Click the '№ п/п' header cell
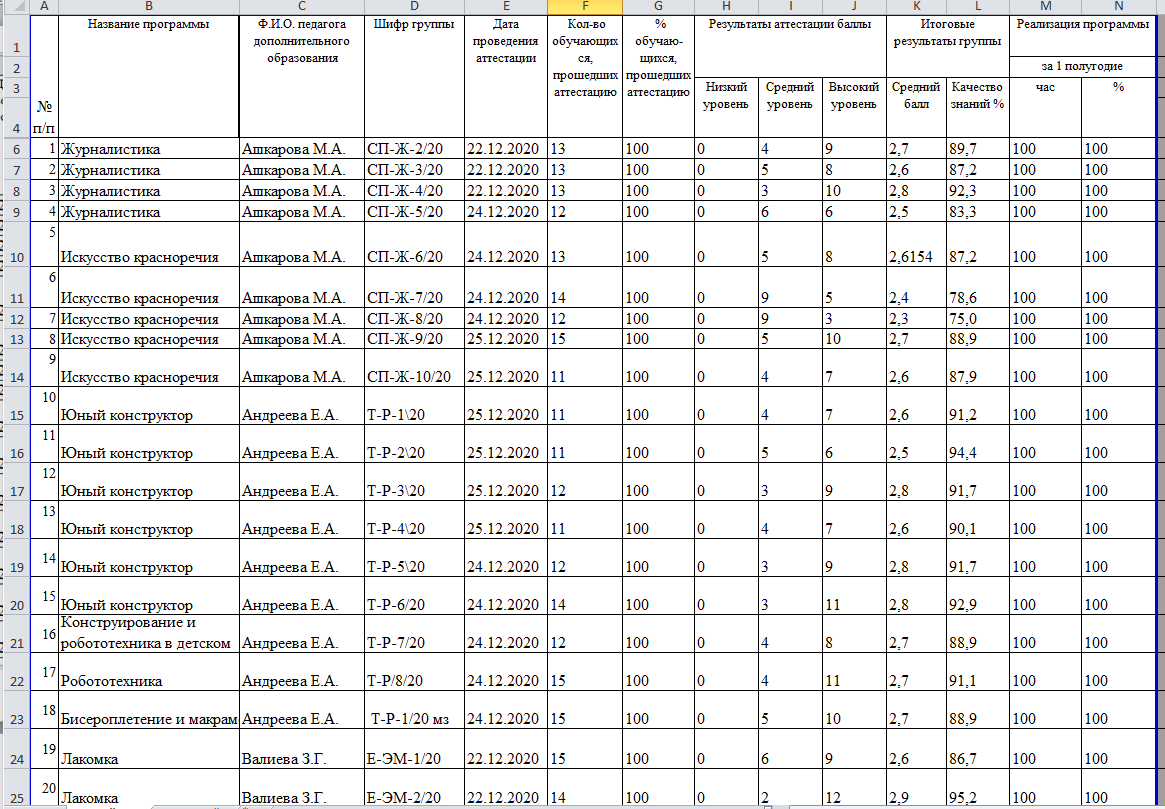This screenshot has width=1165, height=809. [44, 77]
